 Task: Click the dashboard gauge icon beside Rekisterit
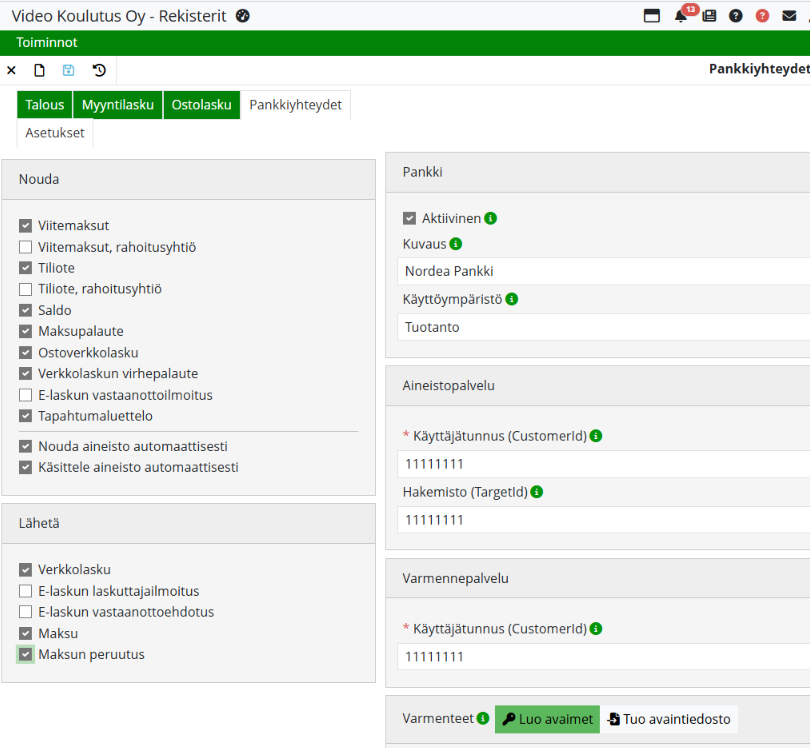coord(242,16)
